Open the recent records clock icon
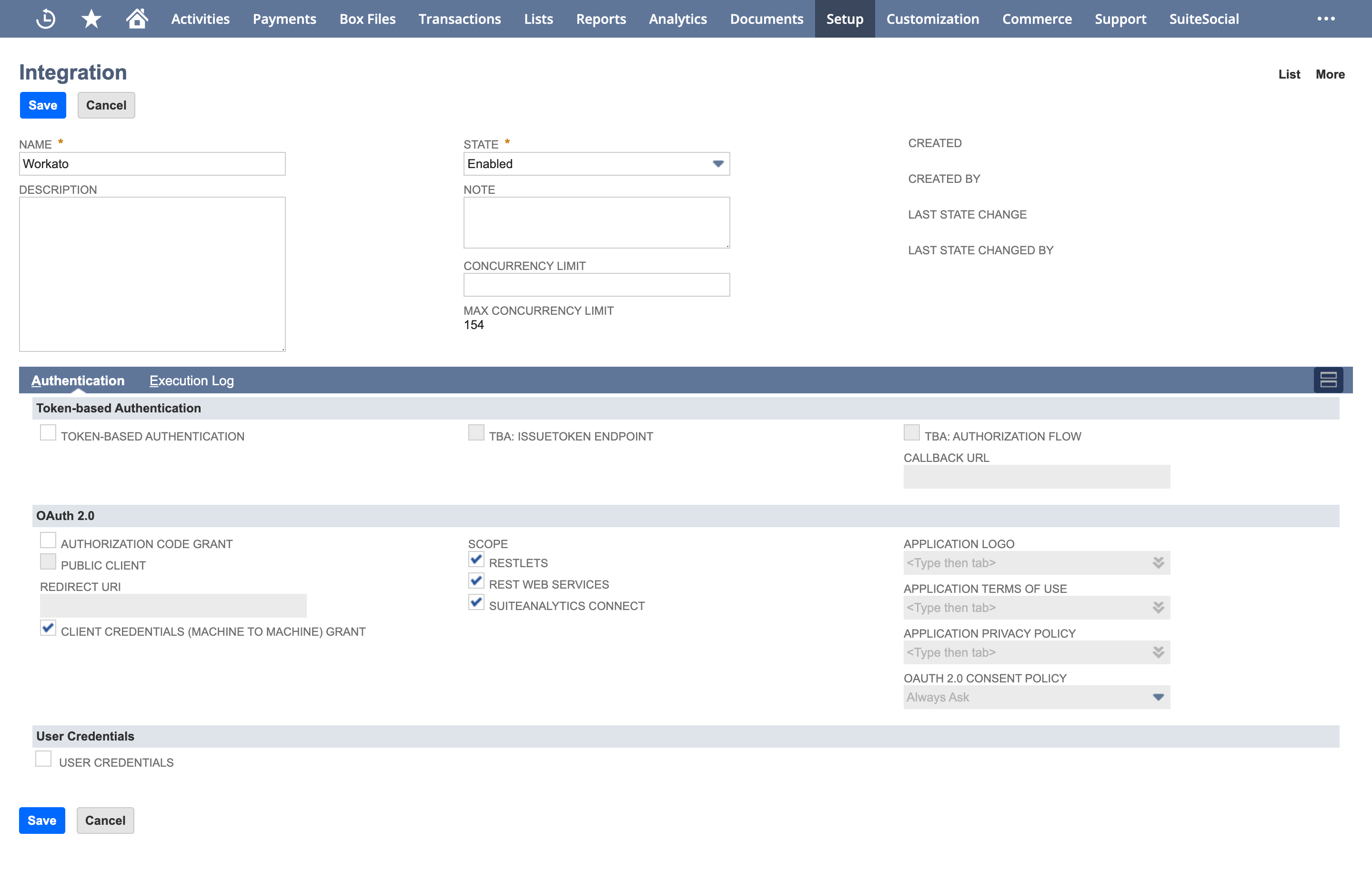 pos(46,18)
